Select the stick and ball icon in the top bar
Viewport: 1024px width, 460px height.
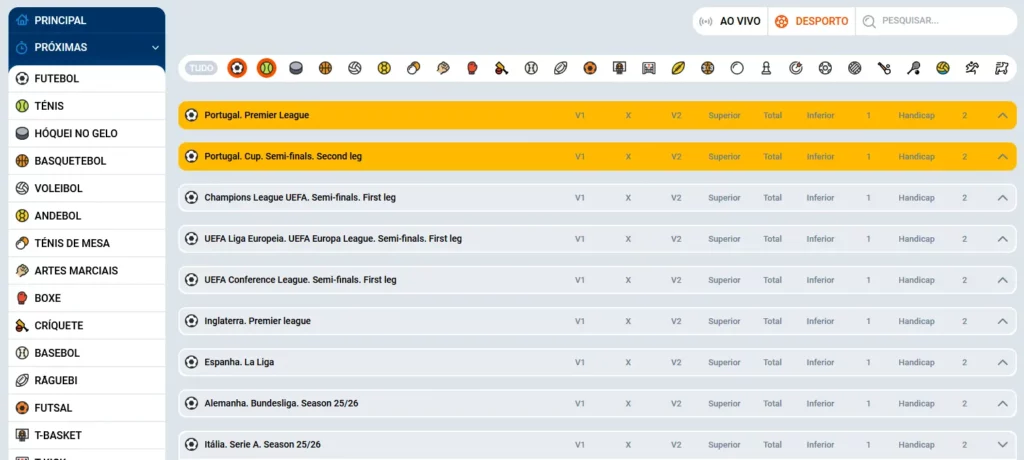884,68
